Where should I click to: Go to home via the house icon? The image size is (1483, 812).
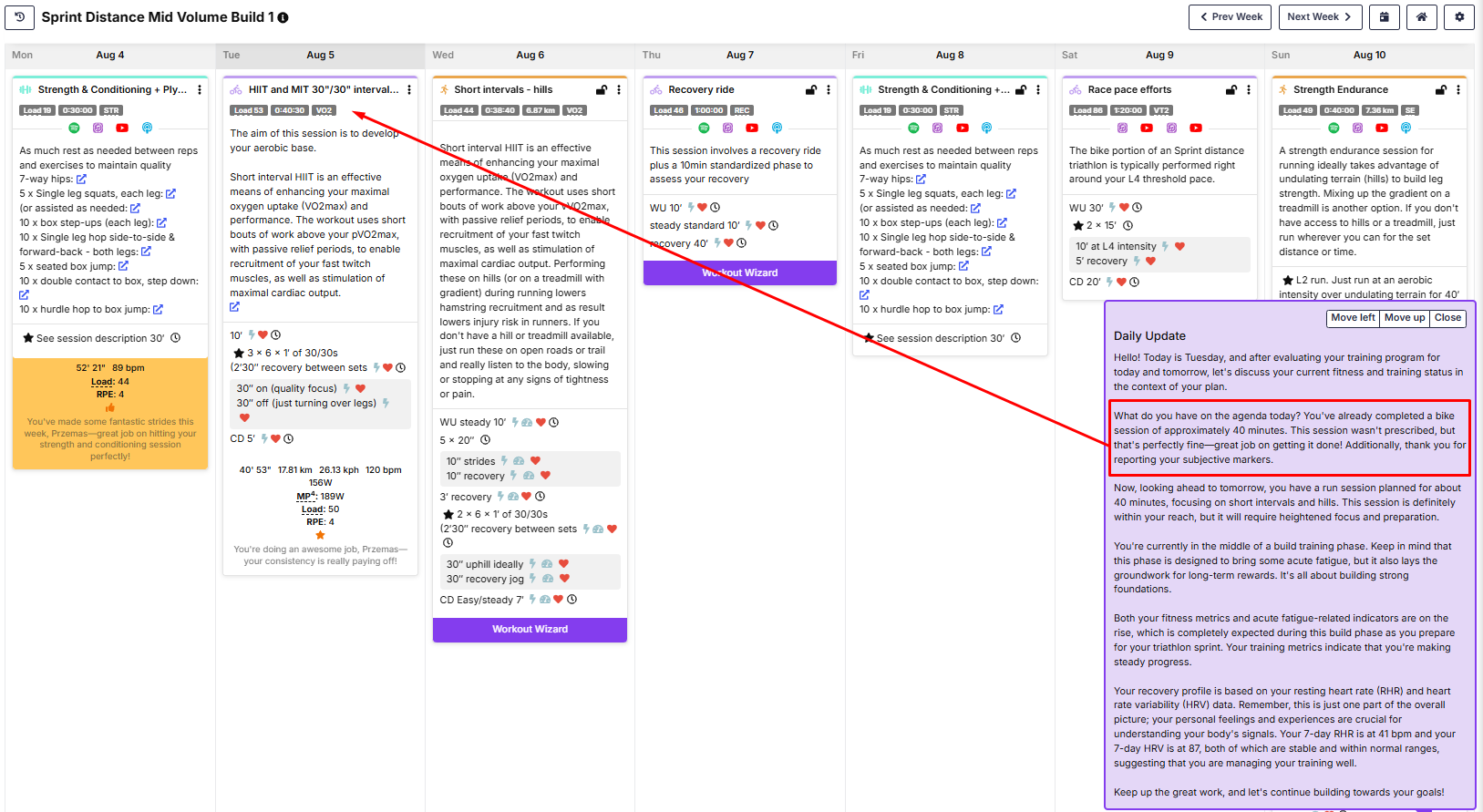click(1421, 17)
